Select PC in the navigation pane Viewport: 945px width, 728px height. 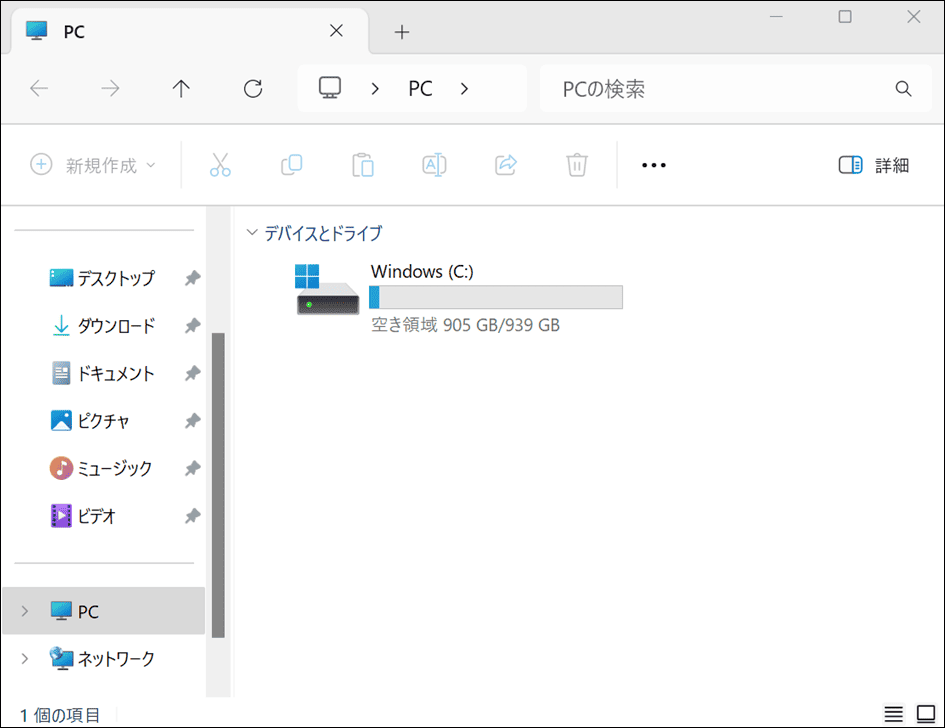pos(104,611)
